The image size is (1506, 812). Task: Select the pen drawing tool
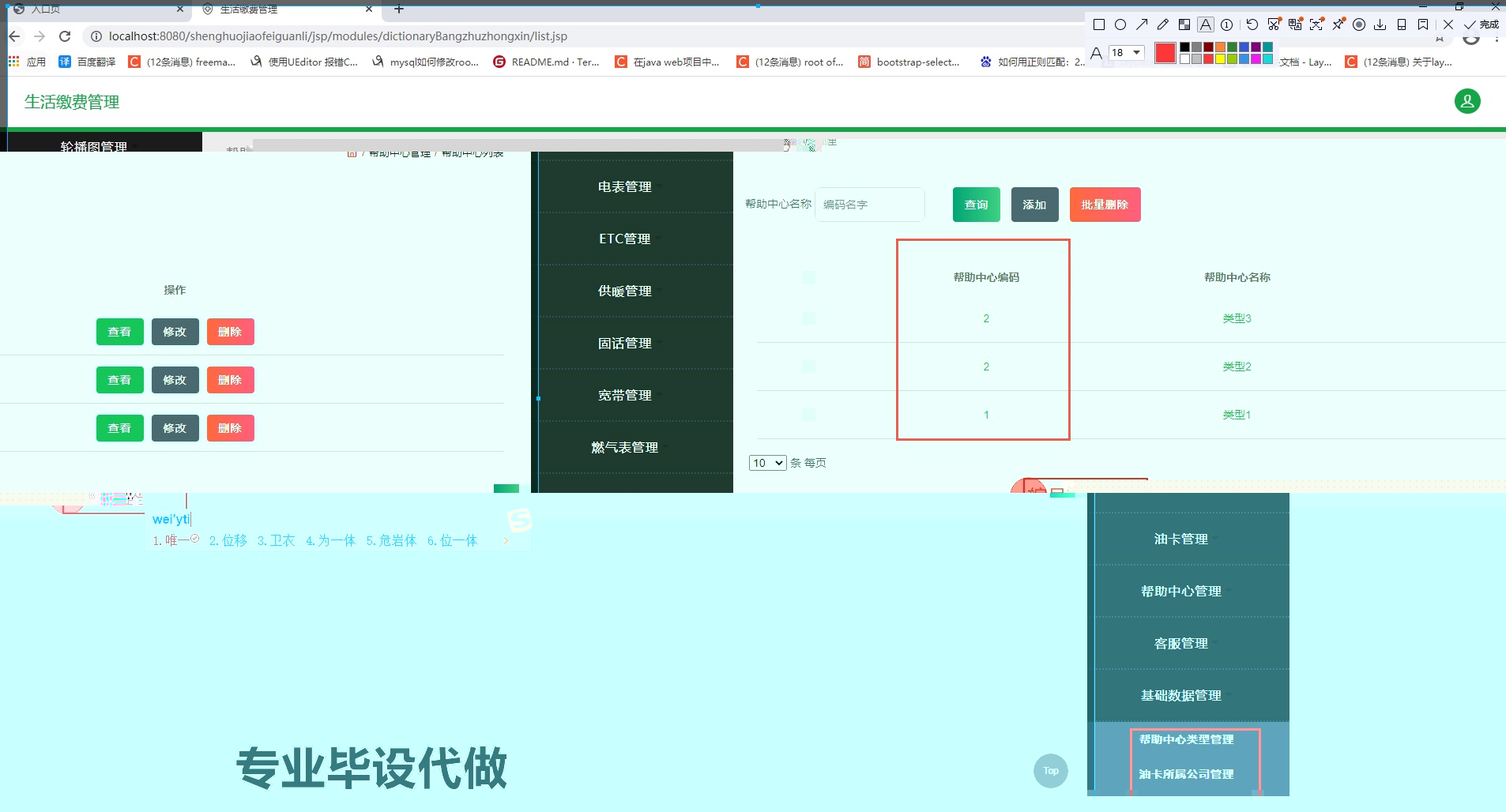[1162, 24]
